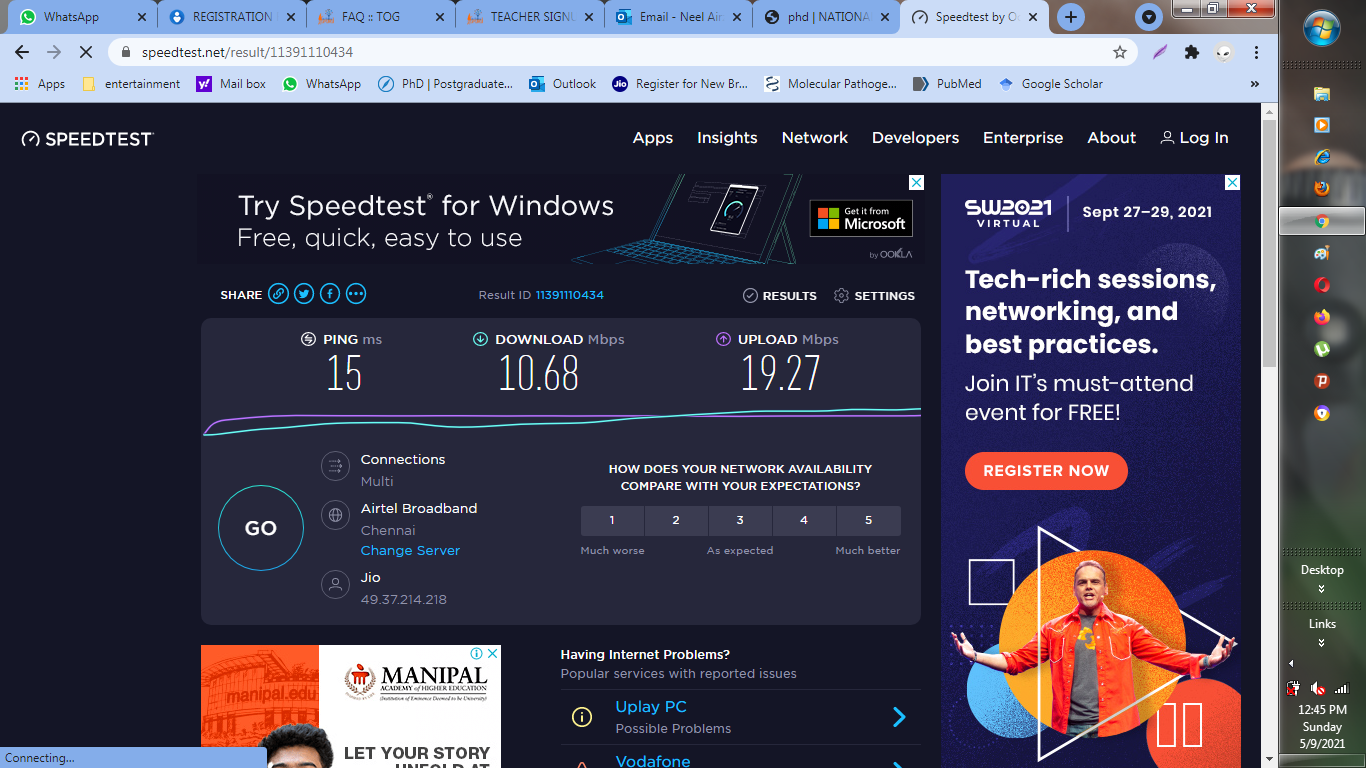Show hidden bookmarks overflow chevron

tap(1255, 84)
